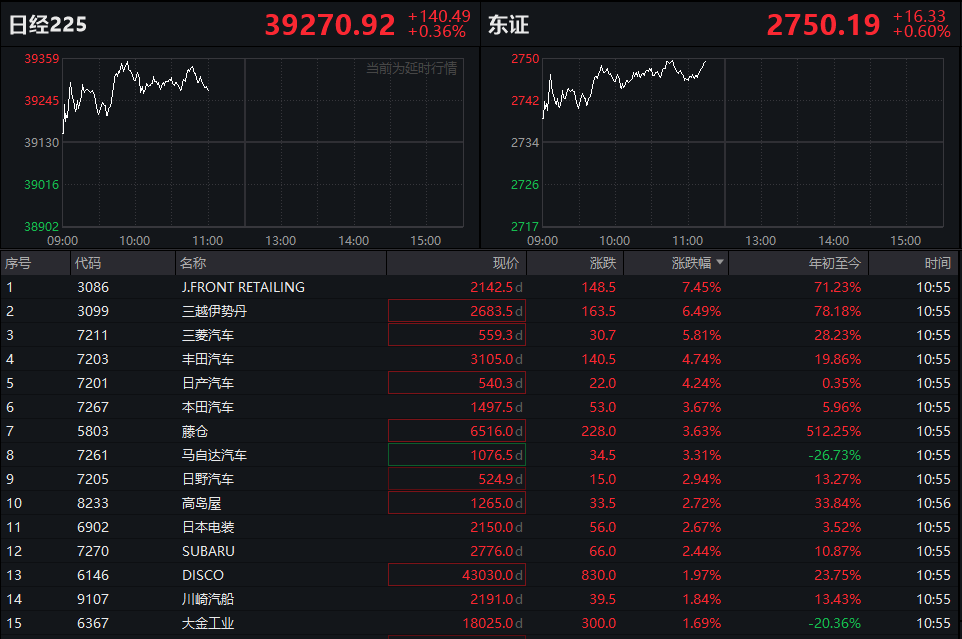Click the 代码 column header
Image resolution: width=962 pixels, height=639 pixels.
click(x=87, y=264)
